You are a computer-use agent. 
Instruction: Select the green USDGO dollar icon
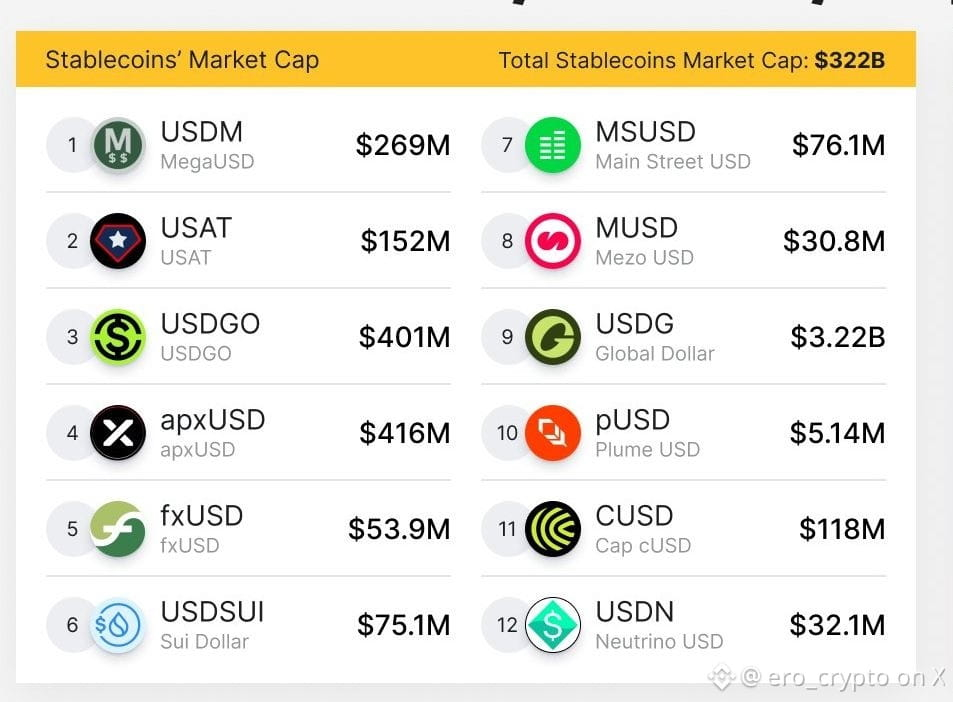click(x=118, y=337)
